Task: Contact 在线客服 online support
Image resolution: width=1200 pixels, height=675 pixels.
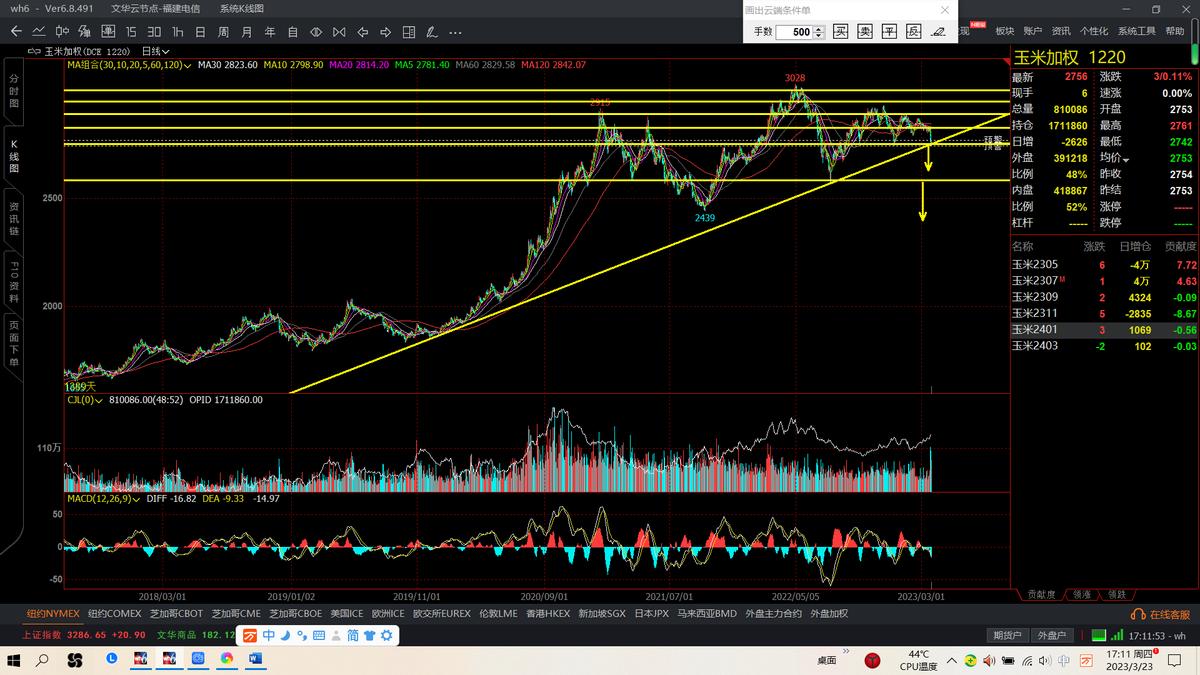Action: [x=1161, y=614]
